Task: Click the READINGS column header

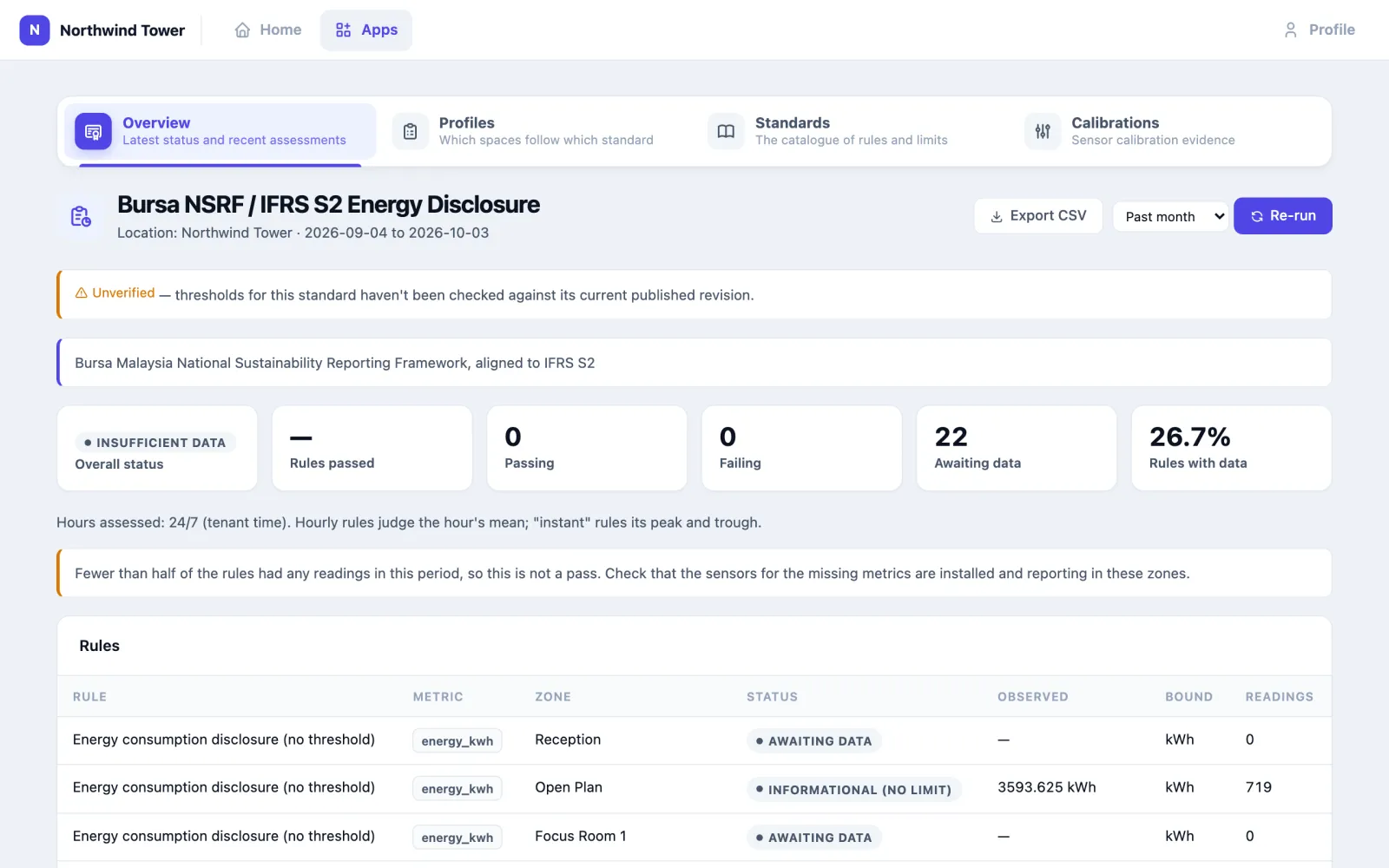Action: coord(1280,697)
